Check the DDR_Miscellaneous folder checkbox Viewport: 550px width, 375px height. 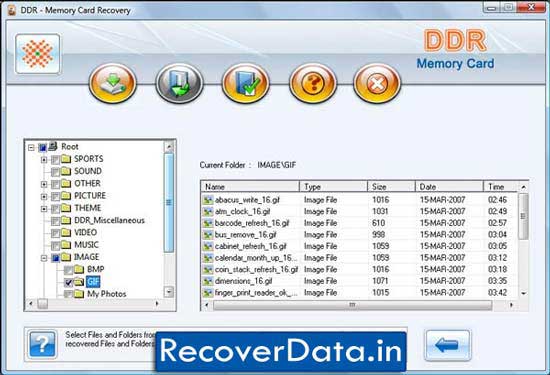pos(55,221)
